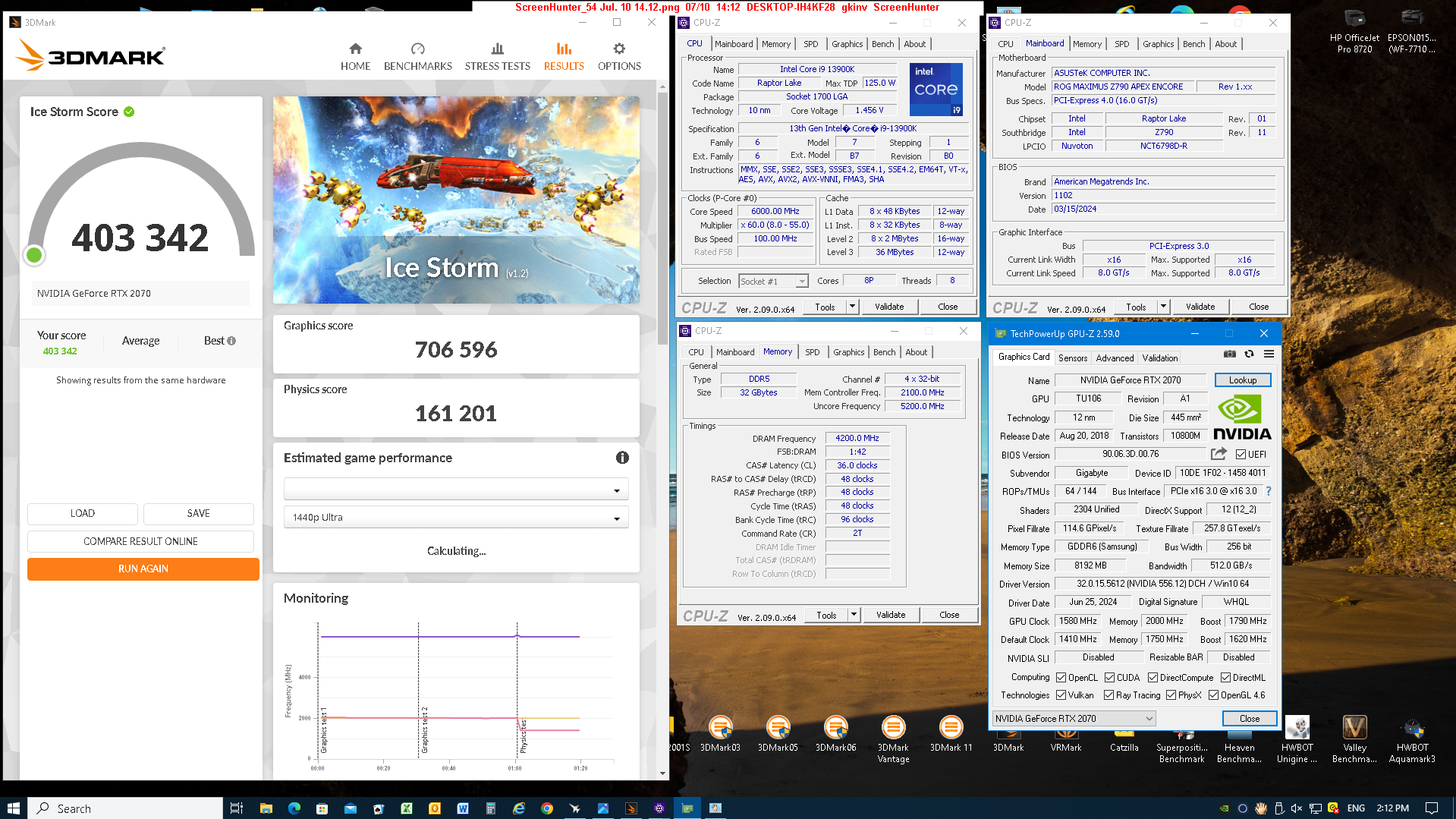Click the Bus Interface question mark in GPU-Z
The image size is (1456, 819).
pos(1269,491)
